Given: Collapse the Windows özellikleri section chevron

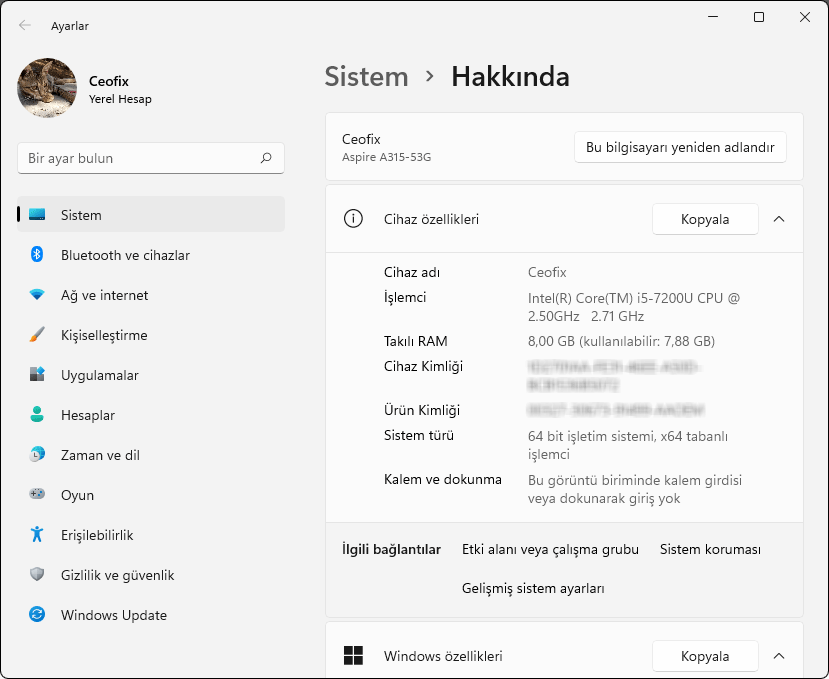Looking at the screenshot, I should point(779,656).
